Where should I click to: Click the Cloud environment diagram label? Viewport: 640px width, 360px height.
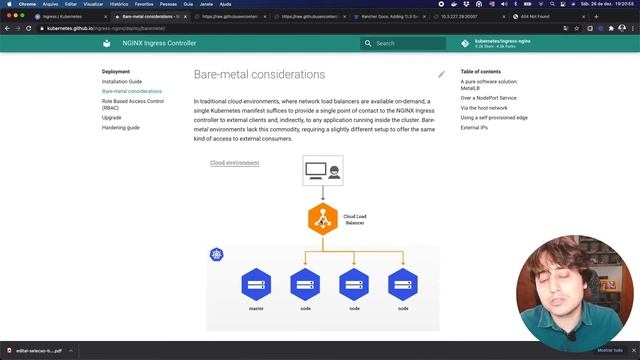(234, 163)
